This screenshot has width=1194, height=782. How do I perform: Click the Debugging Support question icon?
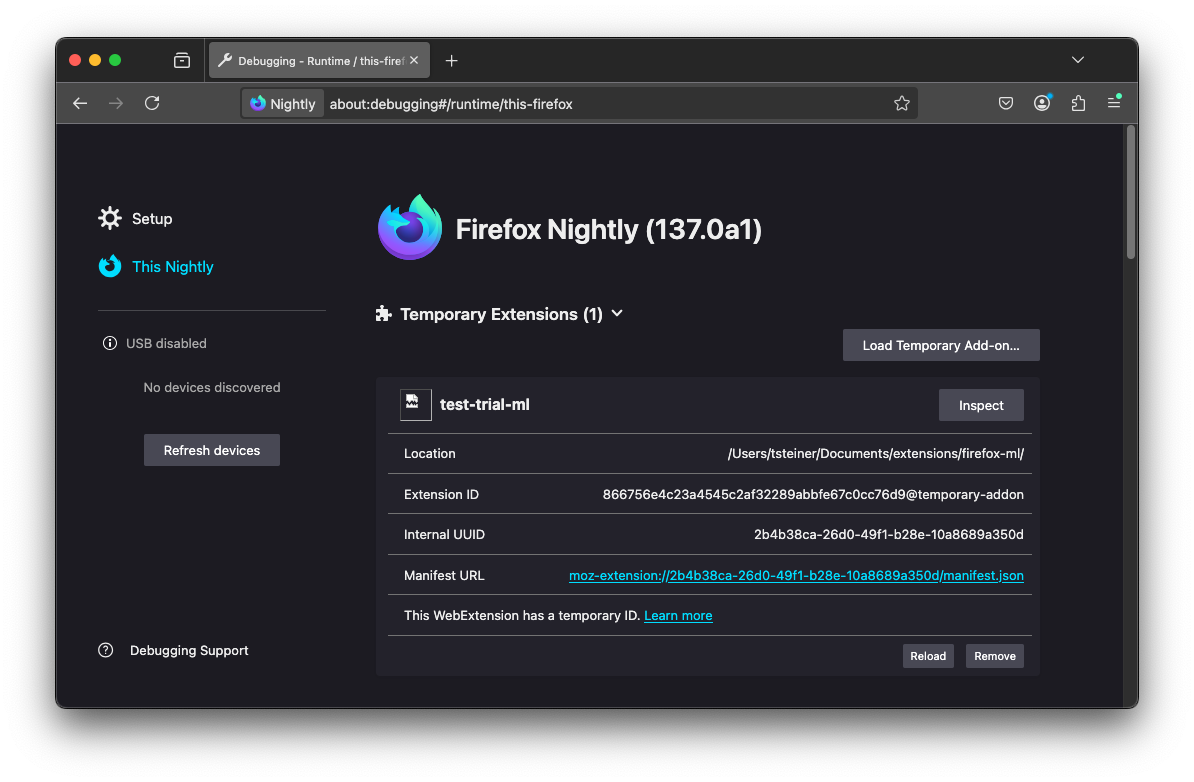pyautogui.click(x=106, y=650)
